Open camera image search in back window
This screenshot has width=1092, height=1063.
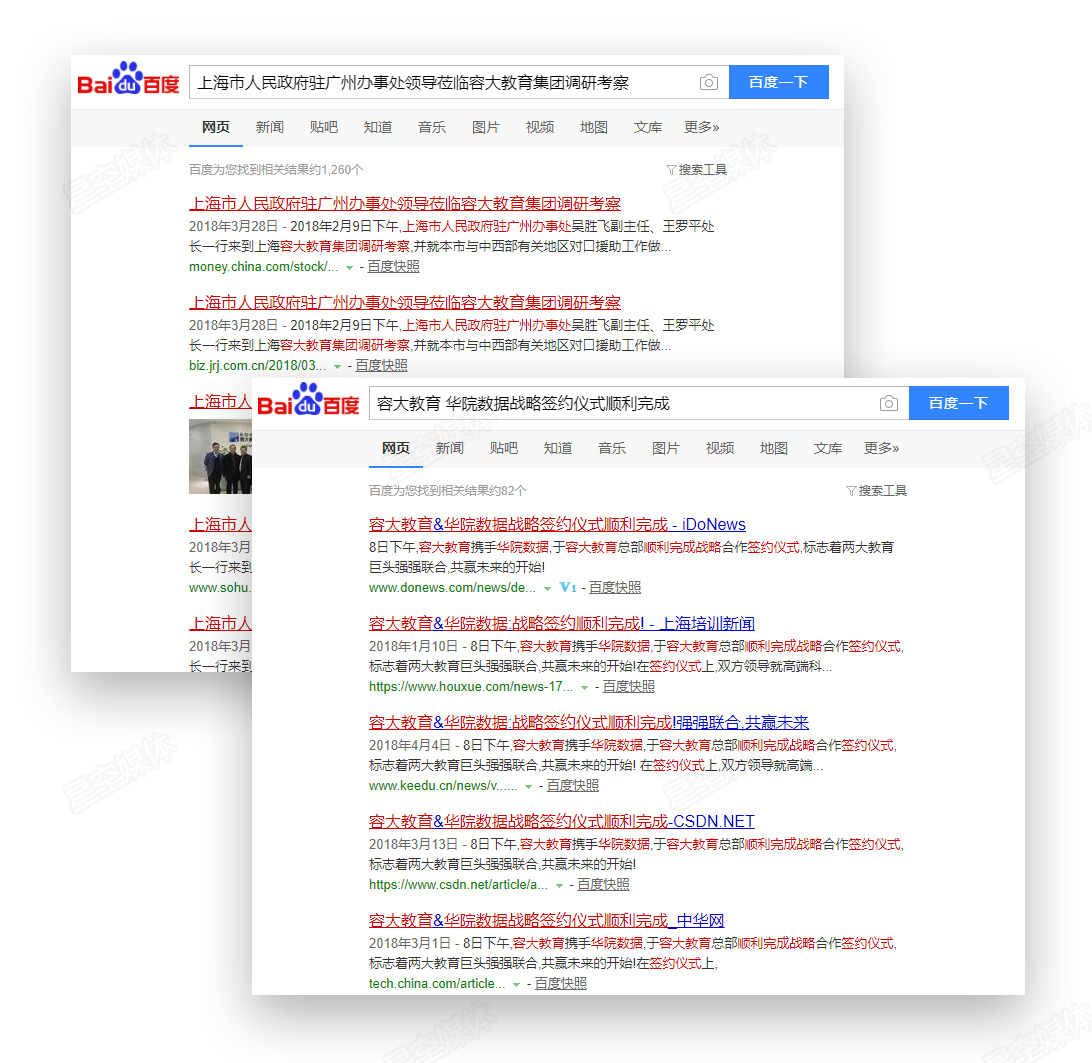pyautogui.click(x=708, y=82)
